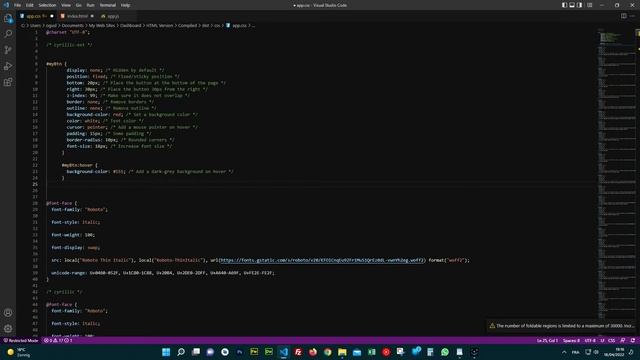Split the editor to the right
Image resolution: width=640 pixels, height=360 pixels.
click(624, 16)
